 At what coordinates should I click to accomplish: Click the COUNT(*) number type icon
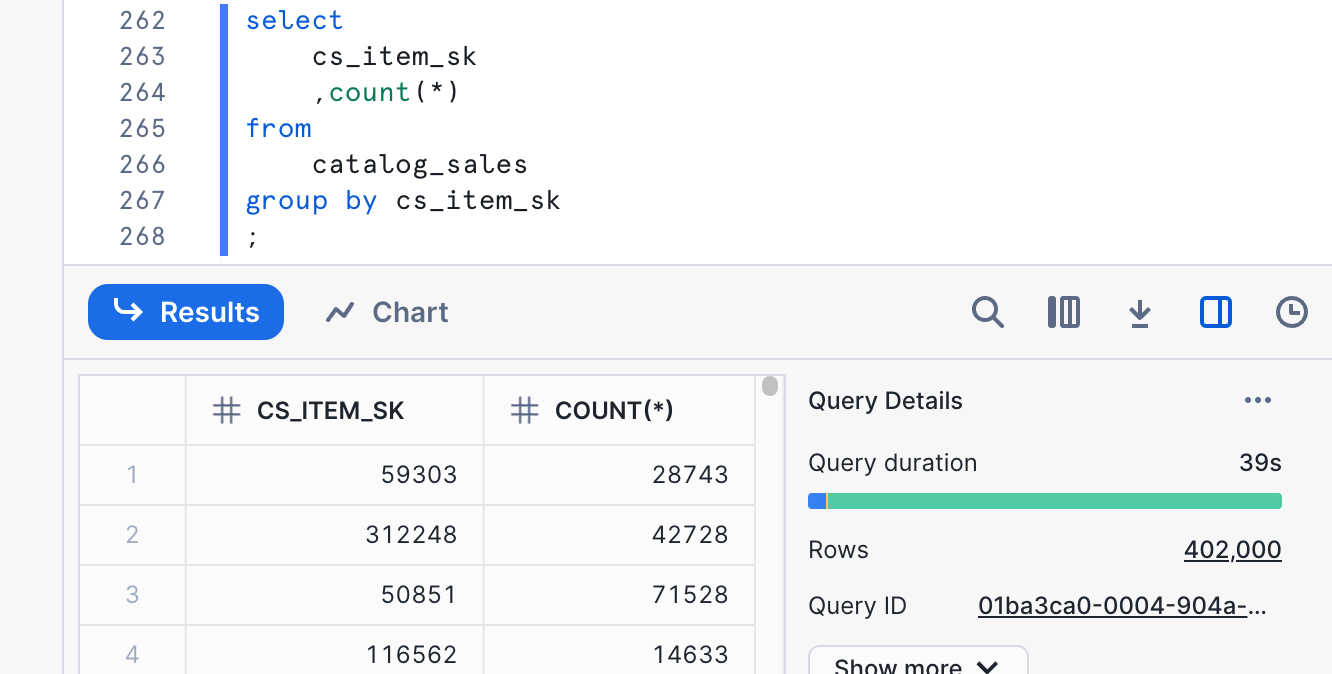click(524, 411)
